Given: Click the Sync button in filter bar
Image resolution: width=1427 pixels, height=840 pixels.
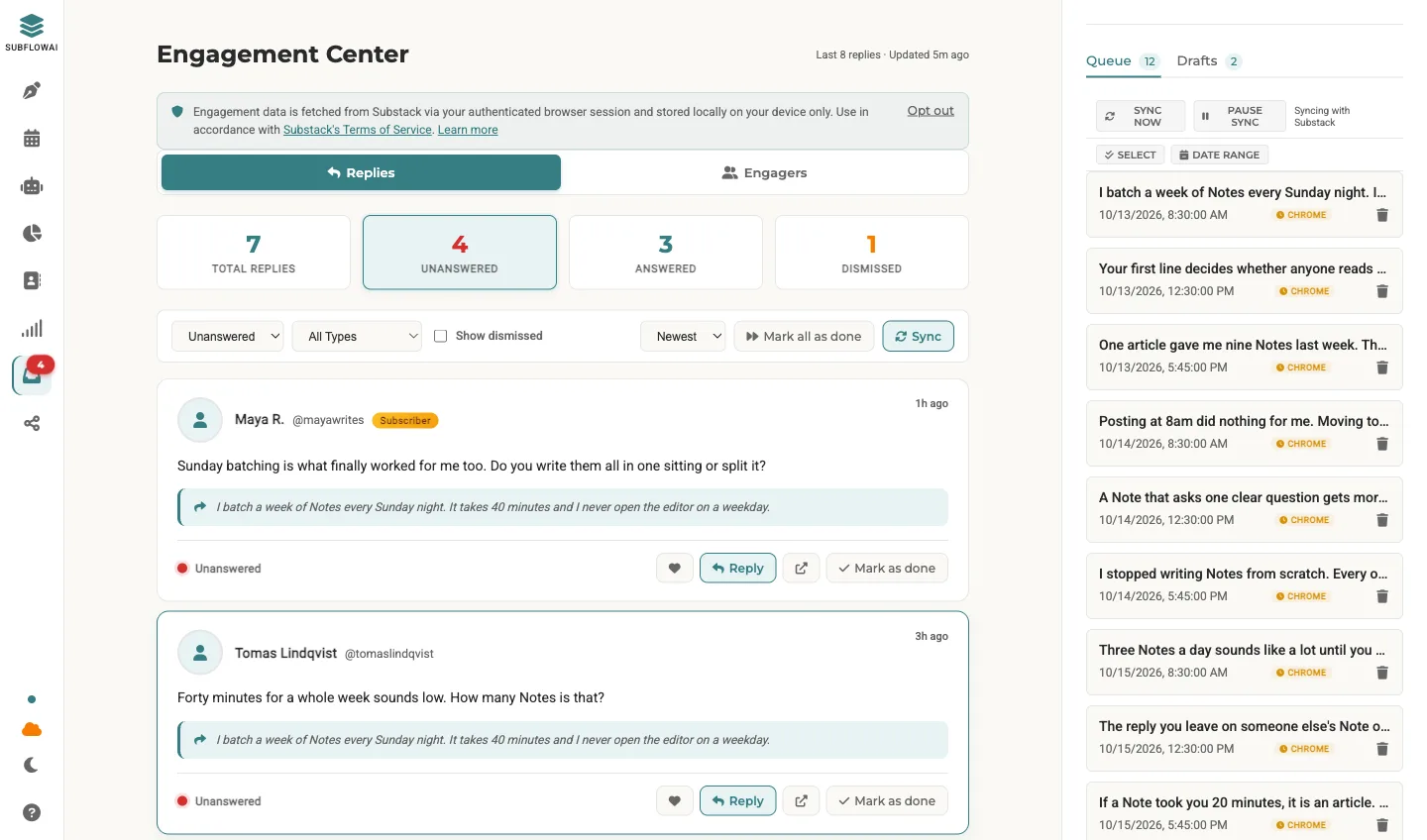Looking at the screenshot, I should 919,337.
